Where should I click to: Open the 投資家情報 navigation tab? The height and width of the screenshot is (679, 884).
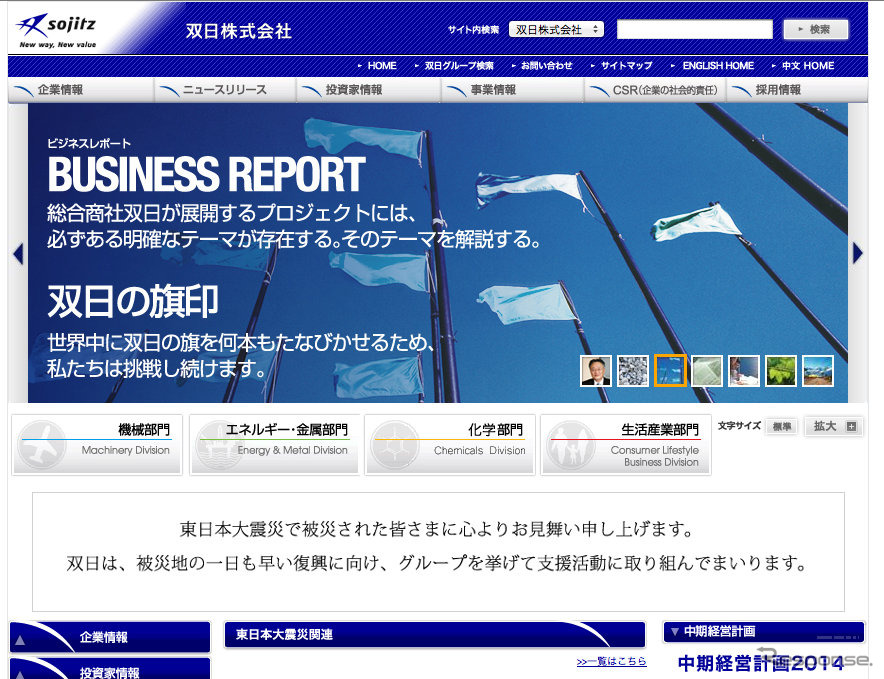point(353,90)
